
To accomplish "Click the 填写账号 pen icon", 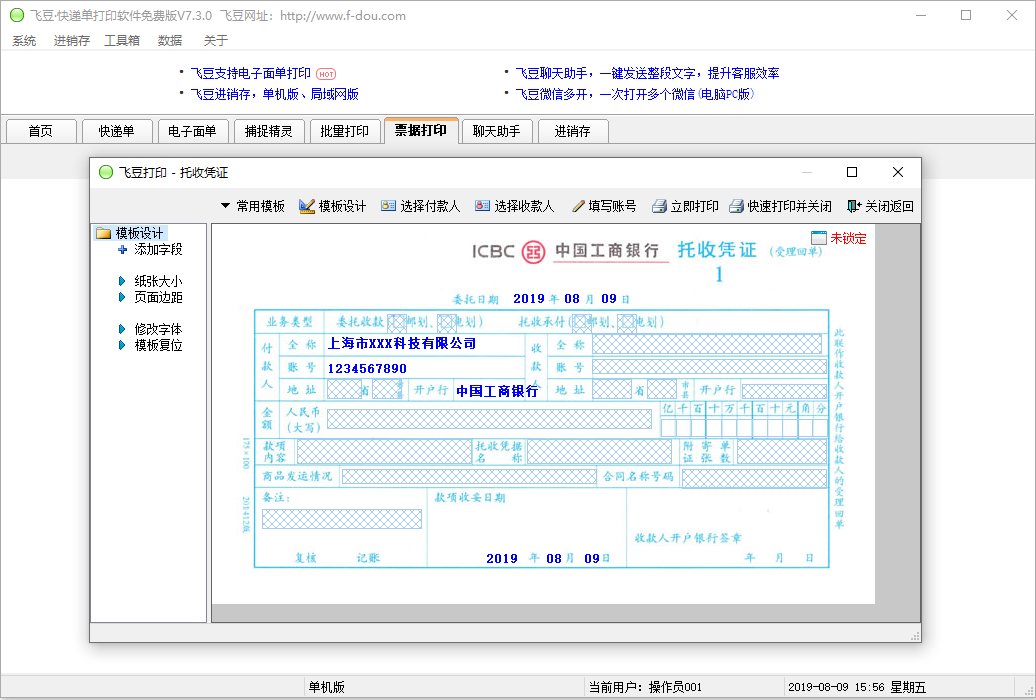I will point(578,206).
